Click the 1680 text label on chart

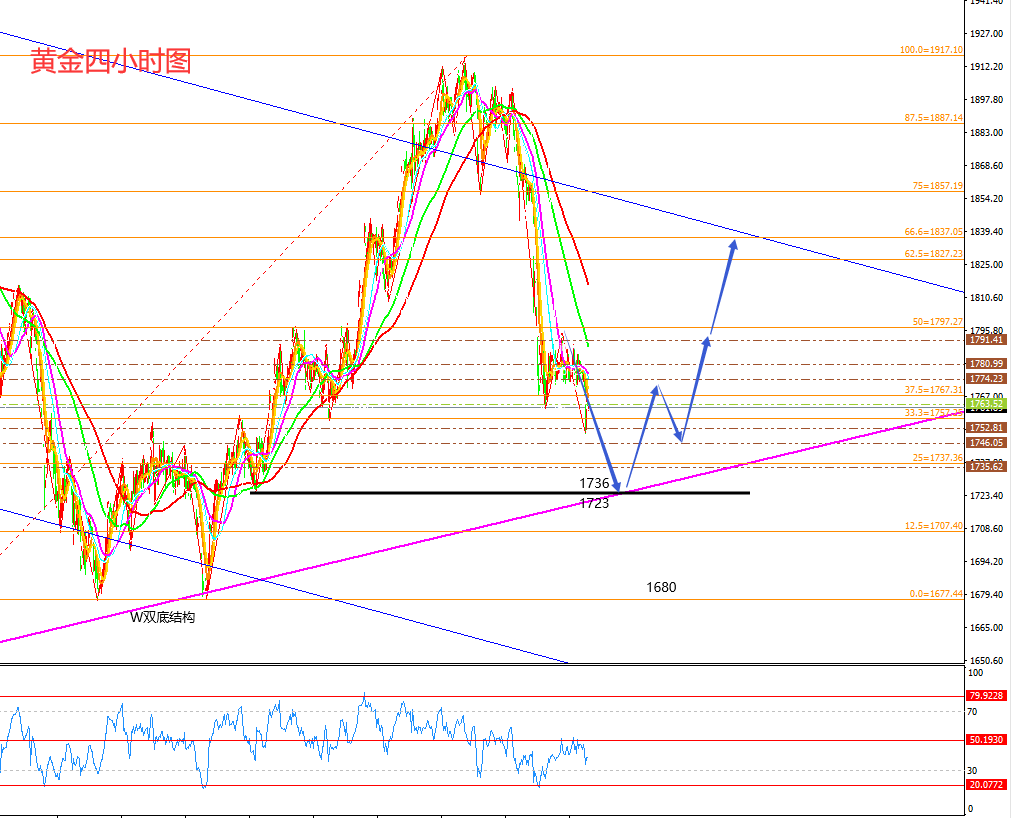(x=661, y=587)
